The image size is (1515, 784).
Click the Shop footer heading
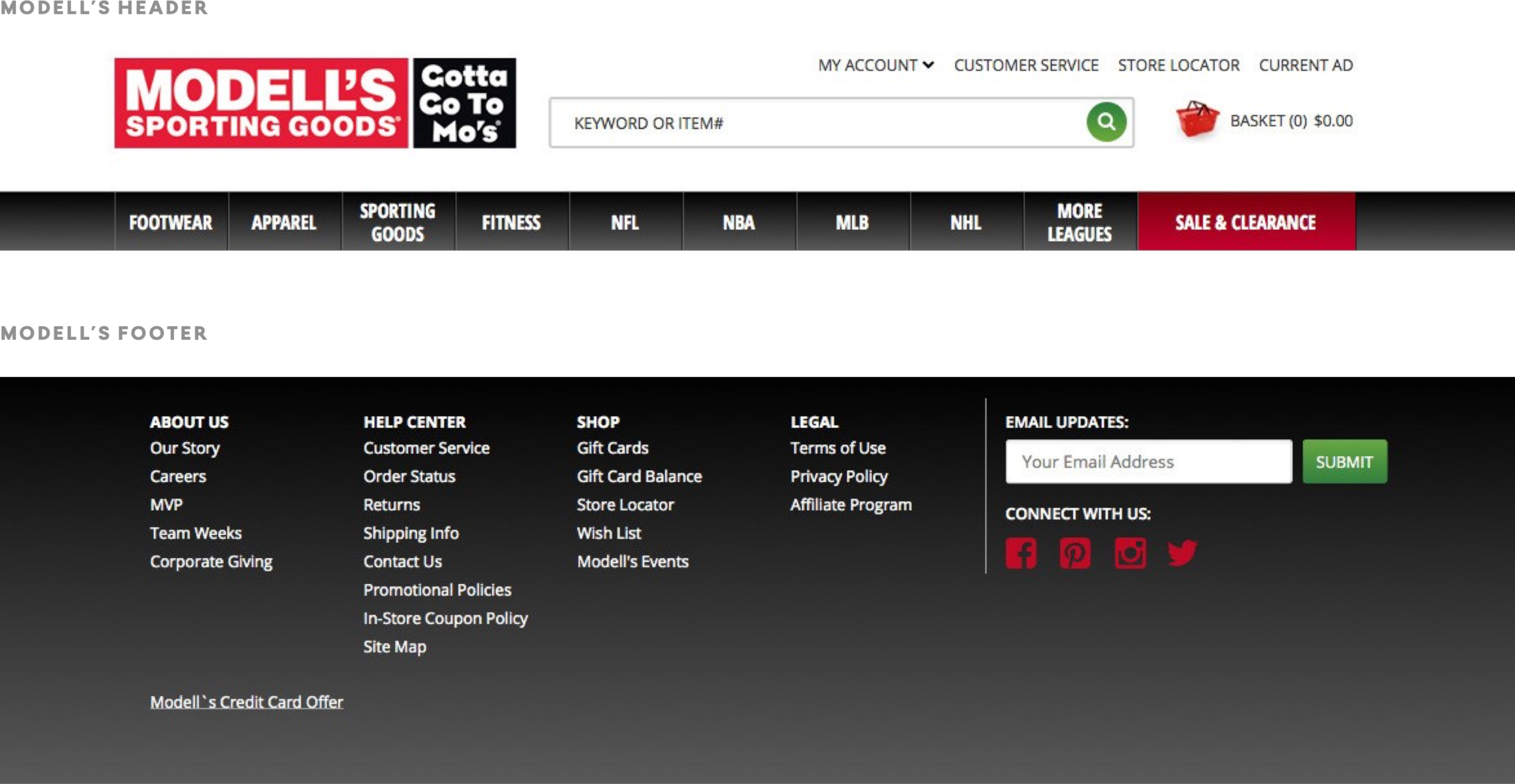tap(598, 422)
